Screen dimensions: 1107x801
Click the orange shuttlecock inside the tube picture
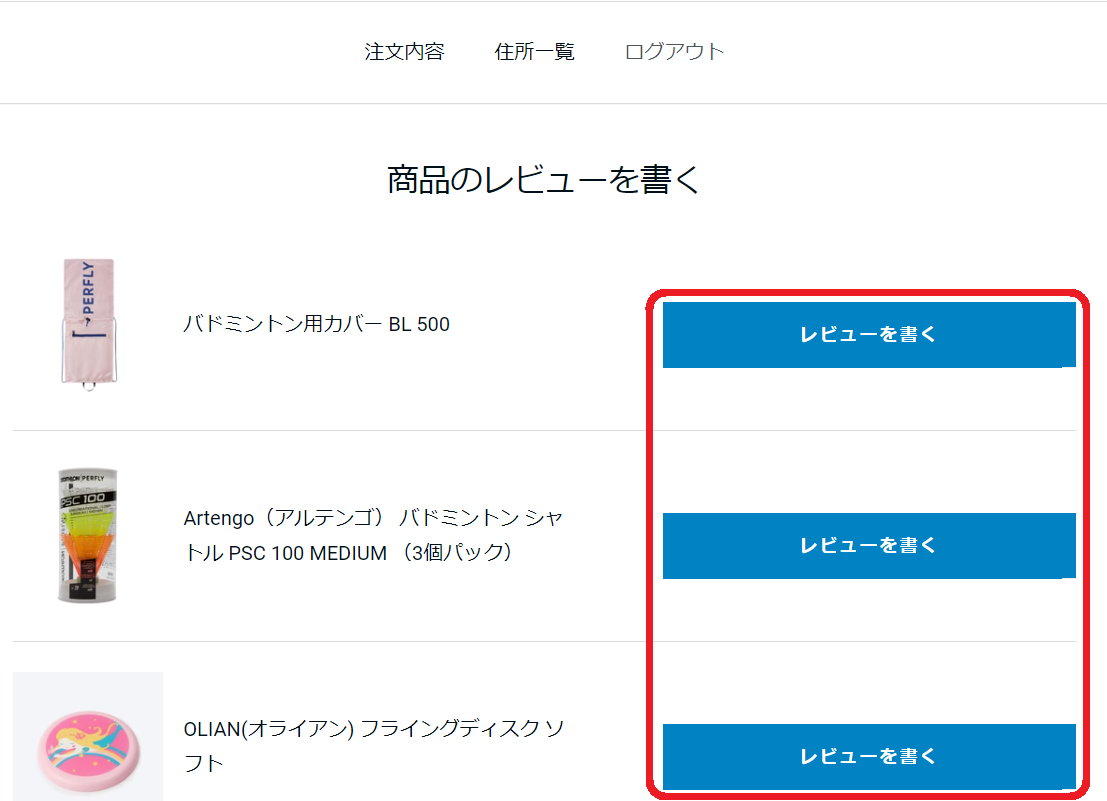click(88, 547)
